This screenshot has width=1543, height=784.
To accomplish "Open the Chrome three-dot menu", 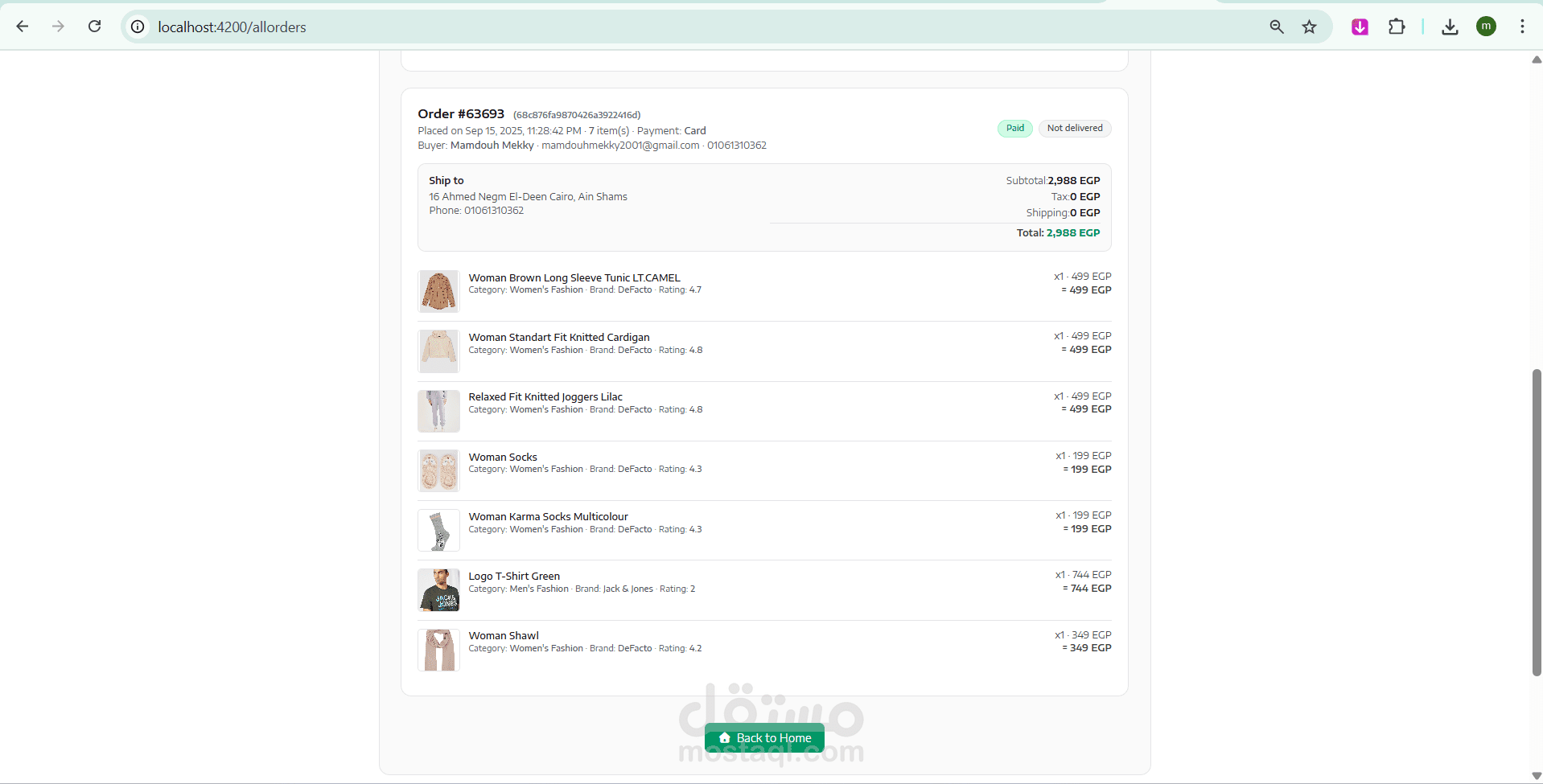I will pos(1522,27).
